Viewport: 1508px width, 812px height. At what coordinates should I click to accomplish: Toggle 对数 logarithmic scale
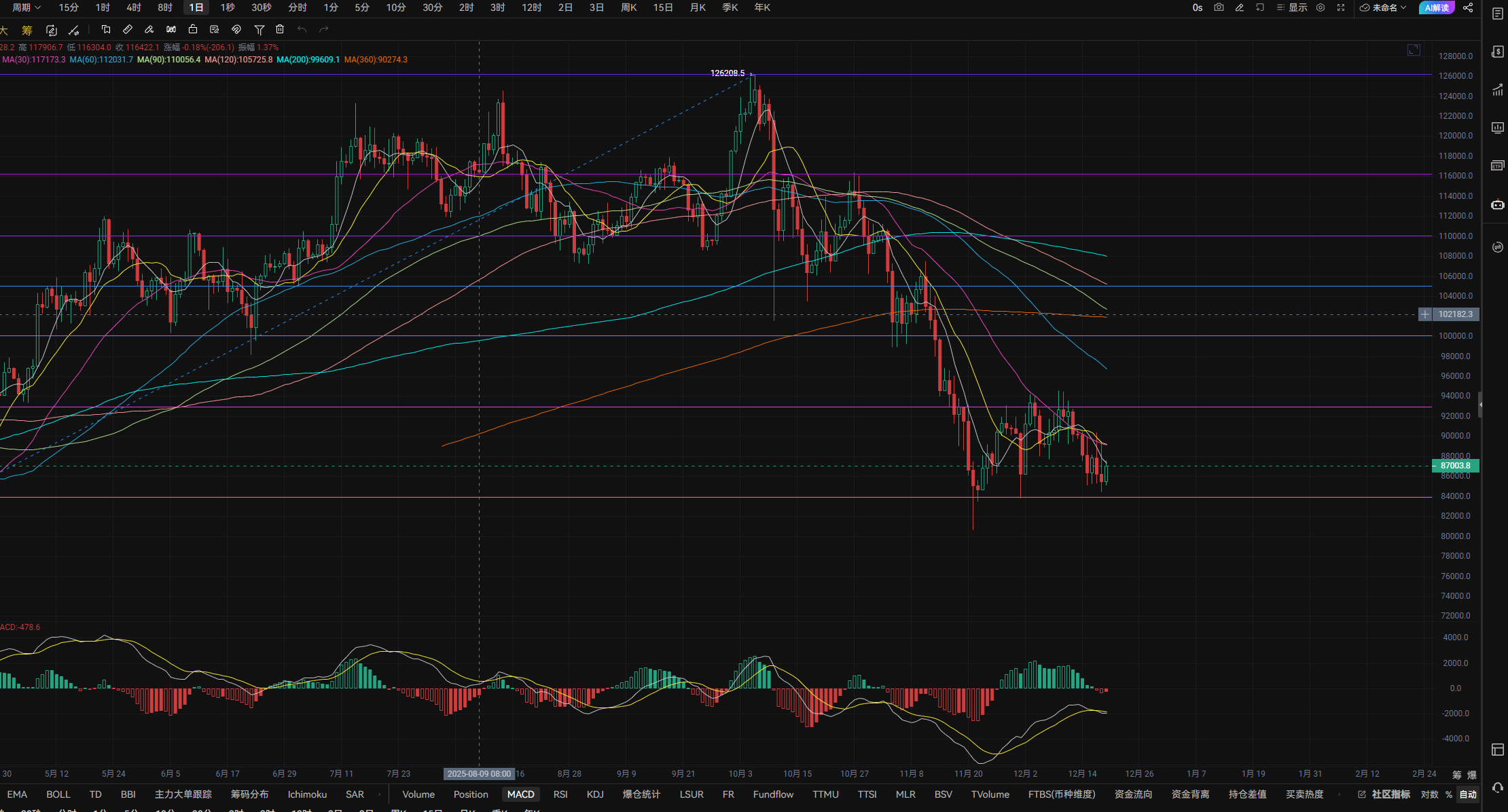click(x=1429, y=794)
